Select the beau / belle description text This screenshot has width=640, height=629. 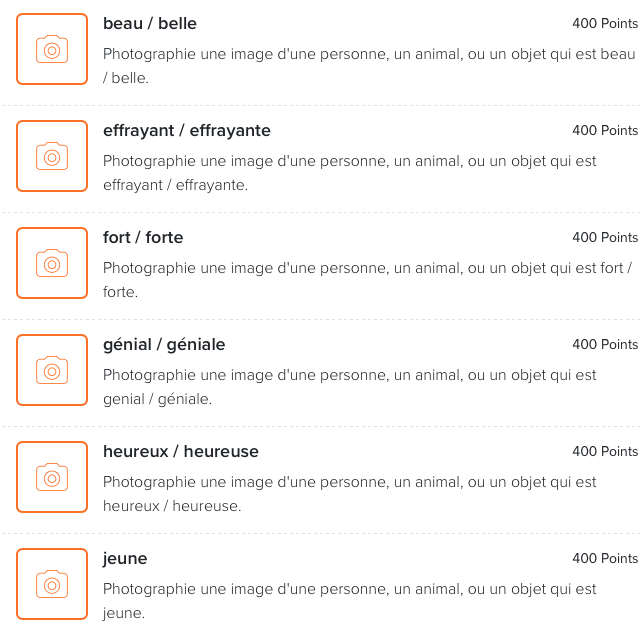click(369, 66)
